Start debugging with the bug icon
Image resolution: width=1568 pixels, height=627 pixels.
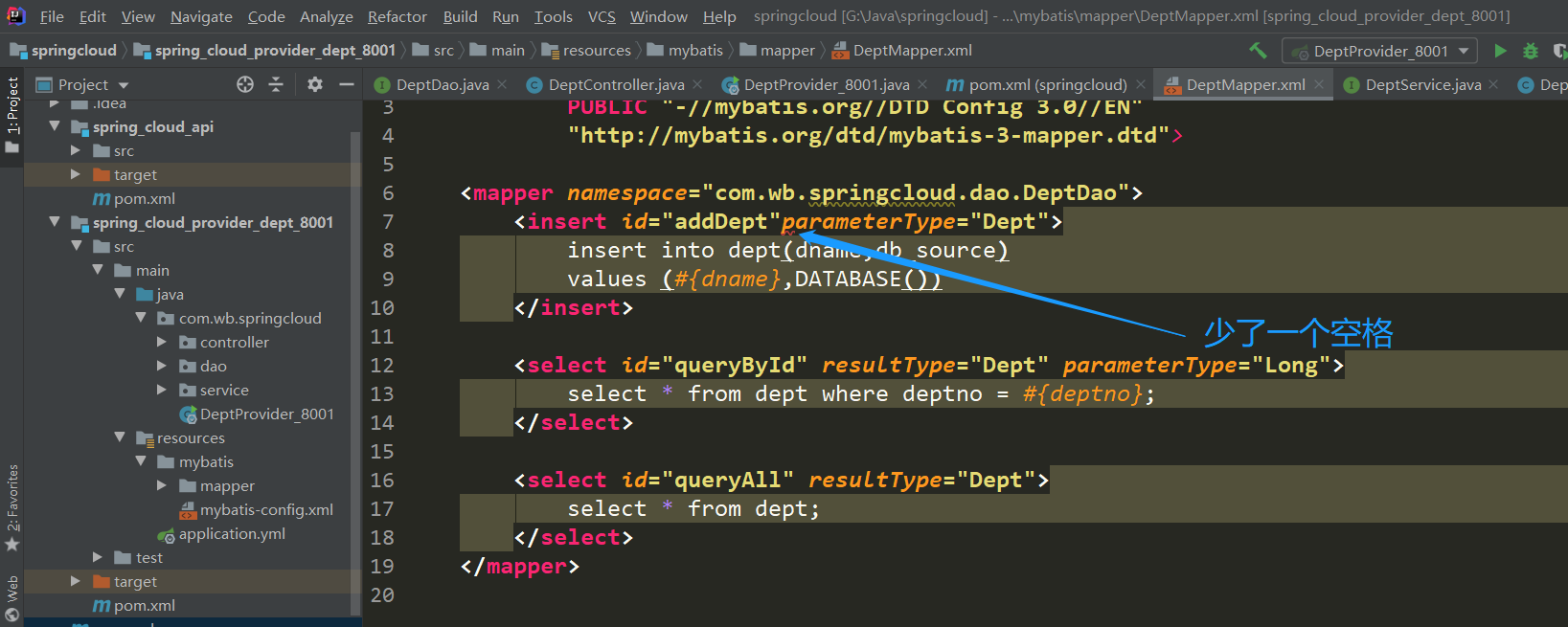1531,51
